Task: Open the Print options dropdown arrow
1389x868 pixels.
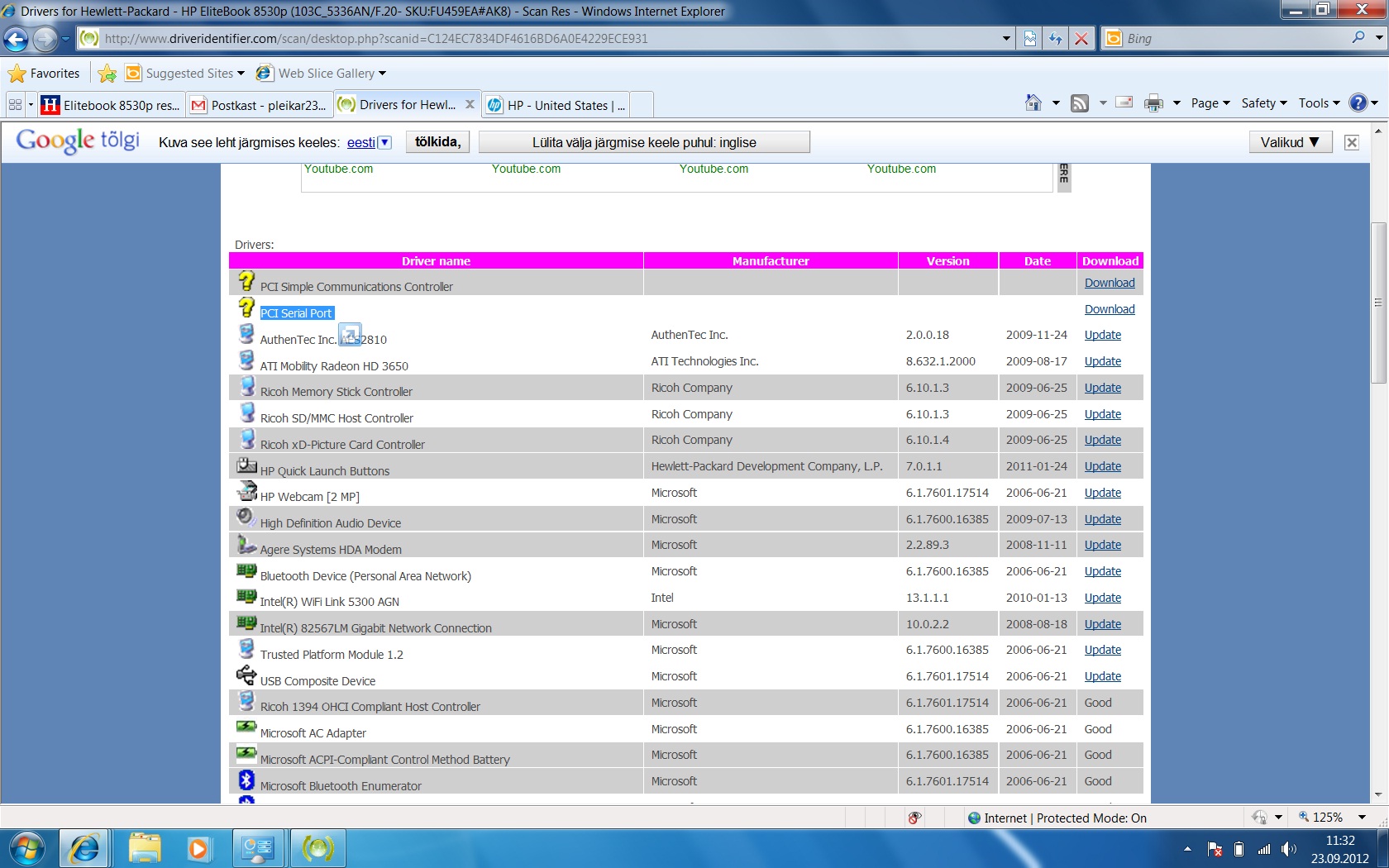Action: tap(1177, 103)
